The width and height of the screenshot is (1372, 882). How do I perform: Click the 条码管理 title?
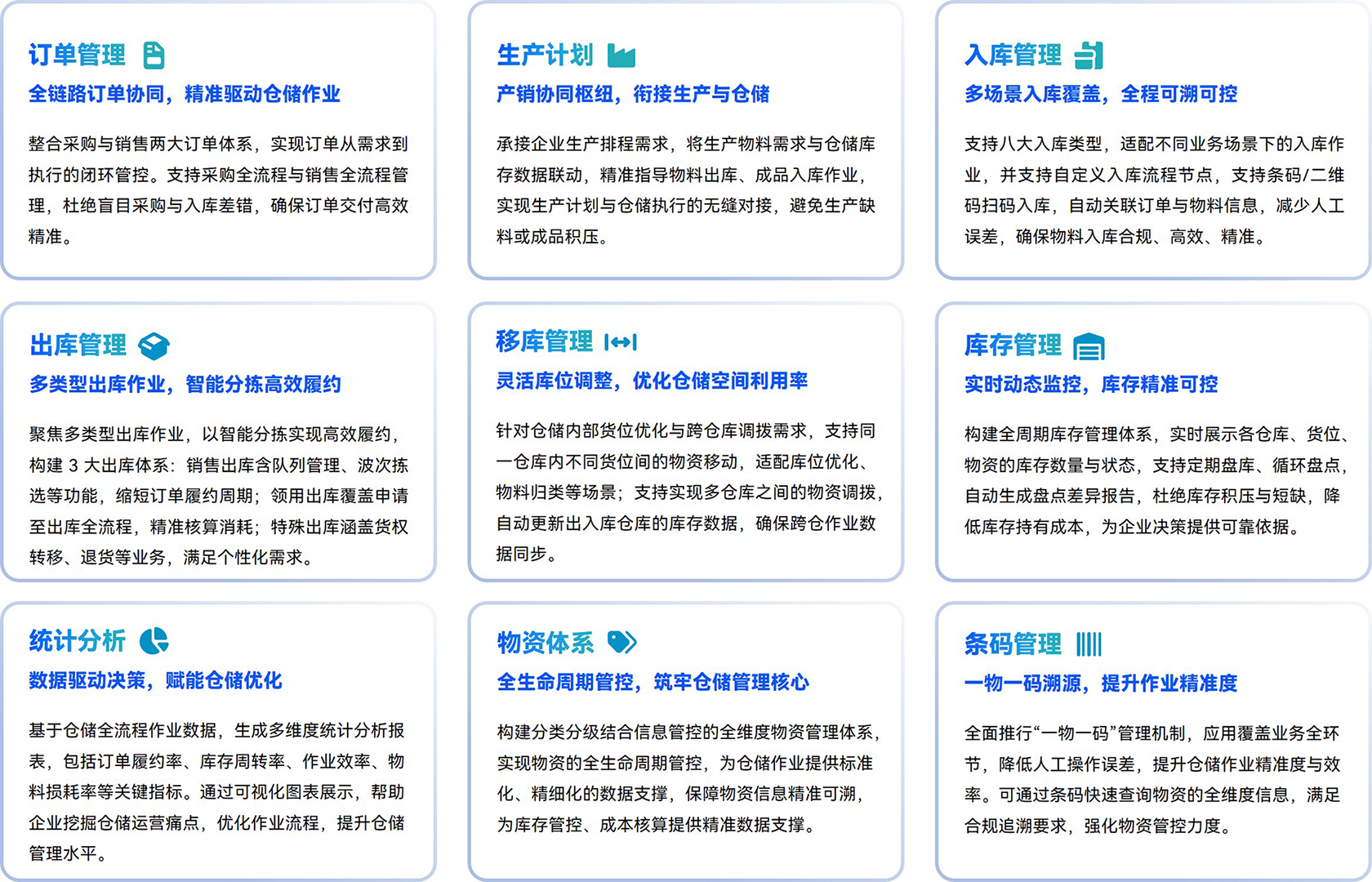coord(1014,644)
